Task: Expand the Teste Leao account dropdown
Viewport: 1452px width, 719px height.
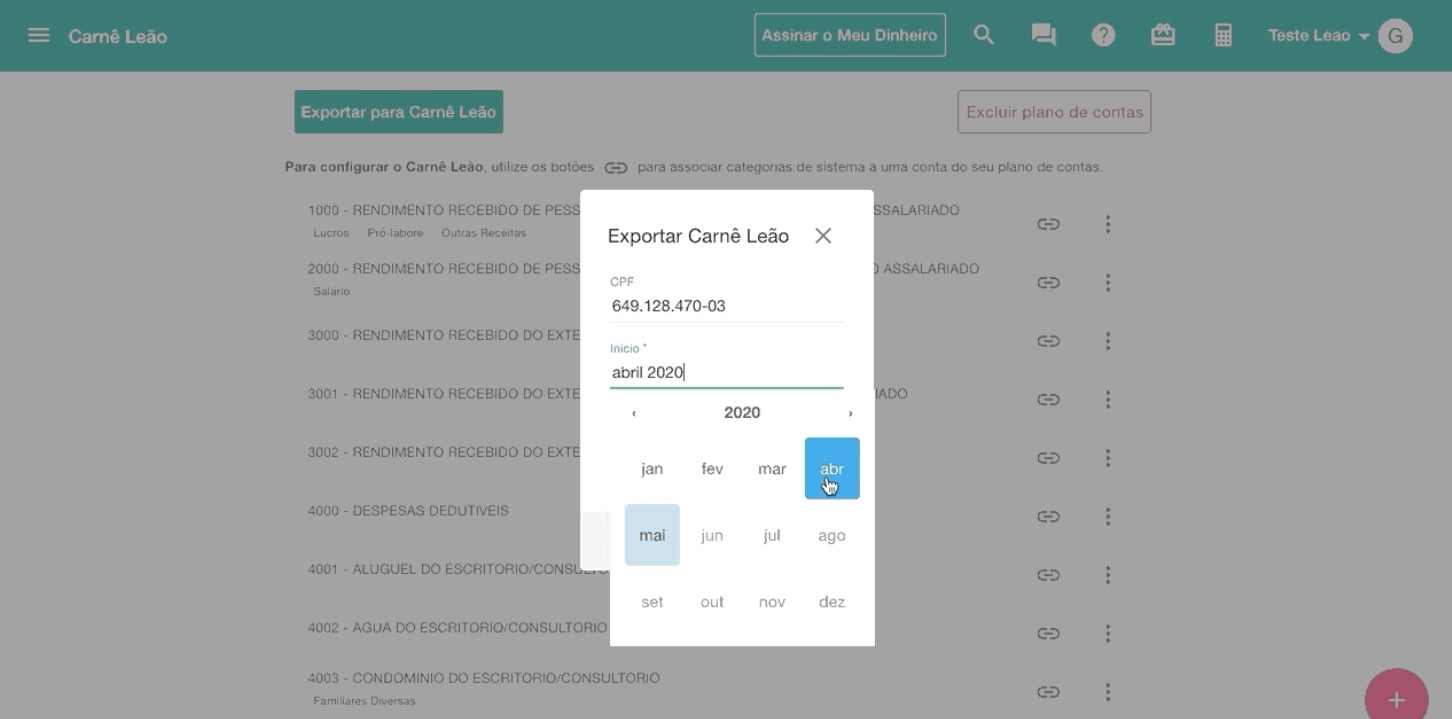Action: pos(1319,36)
